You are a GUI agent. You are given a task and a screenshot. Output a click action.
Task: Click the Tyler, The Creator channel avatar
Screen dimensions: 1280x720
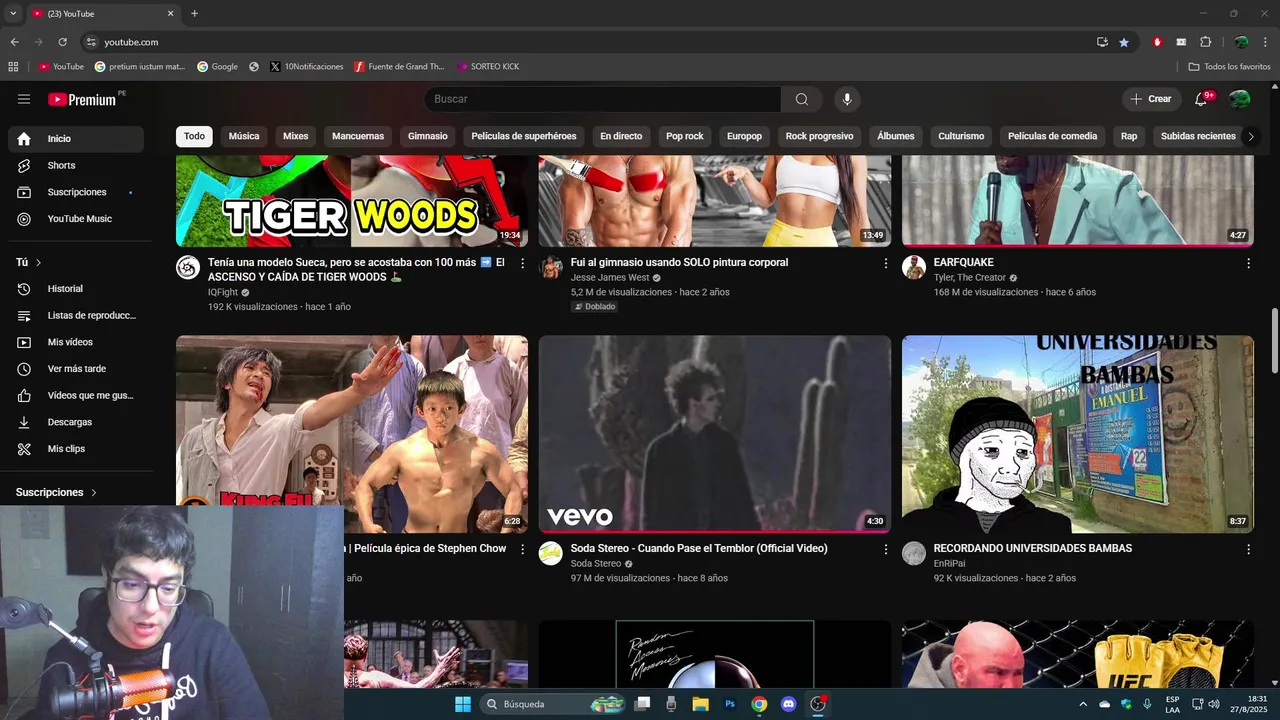[x=914, y=267]
